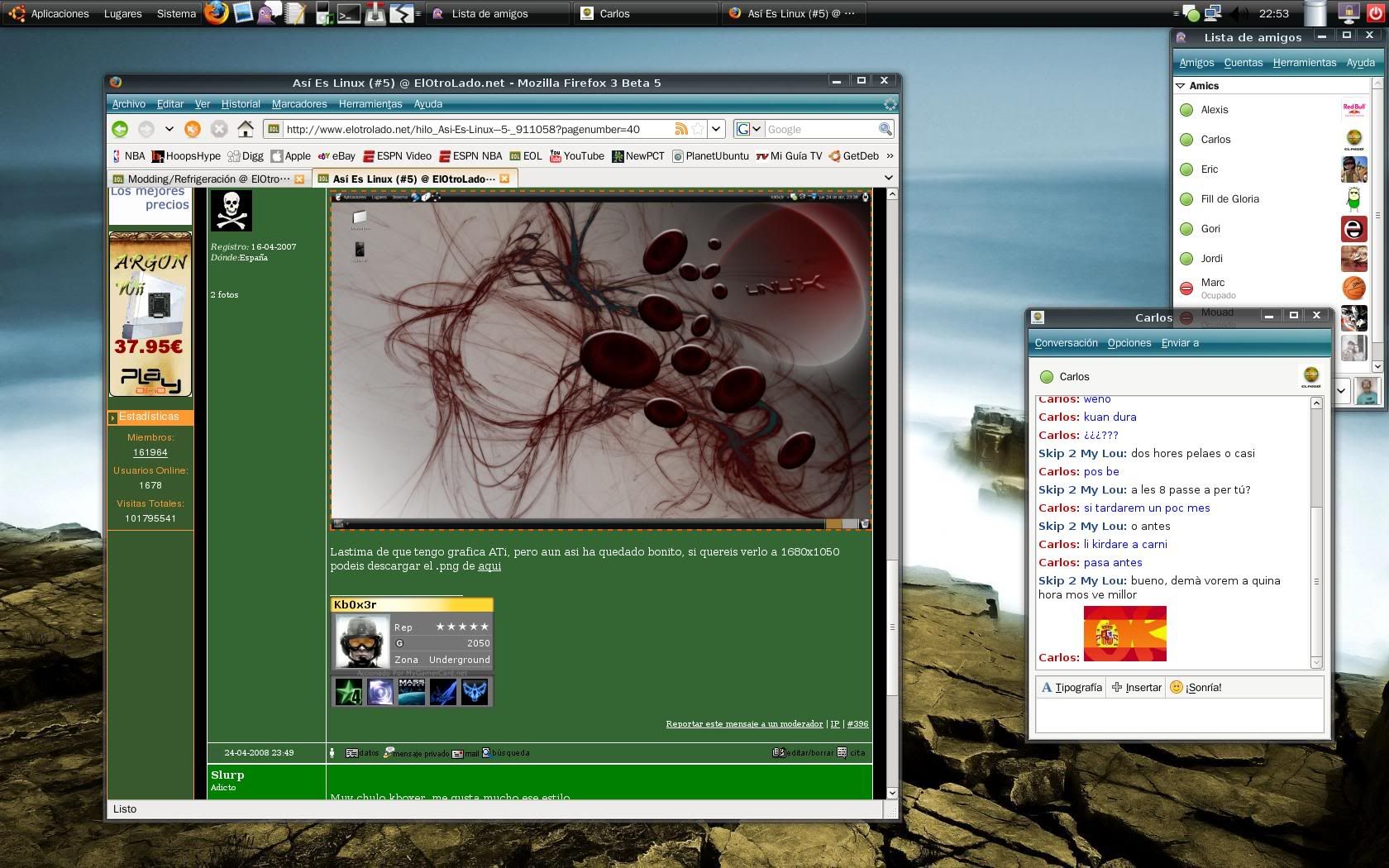Show more bookmarks chevron
This screenshot has width=1389, height=868.
(890, 155)
